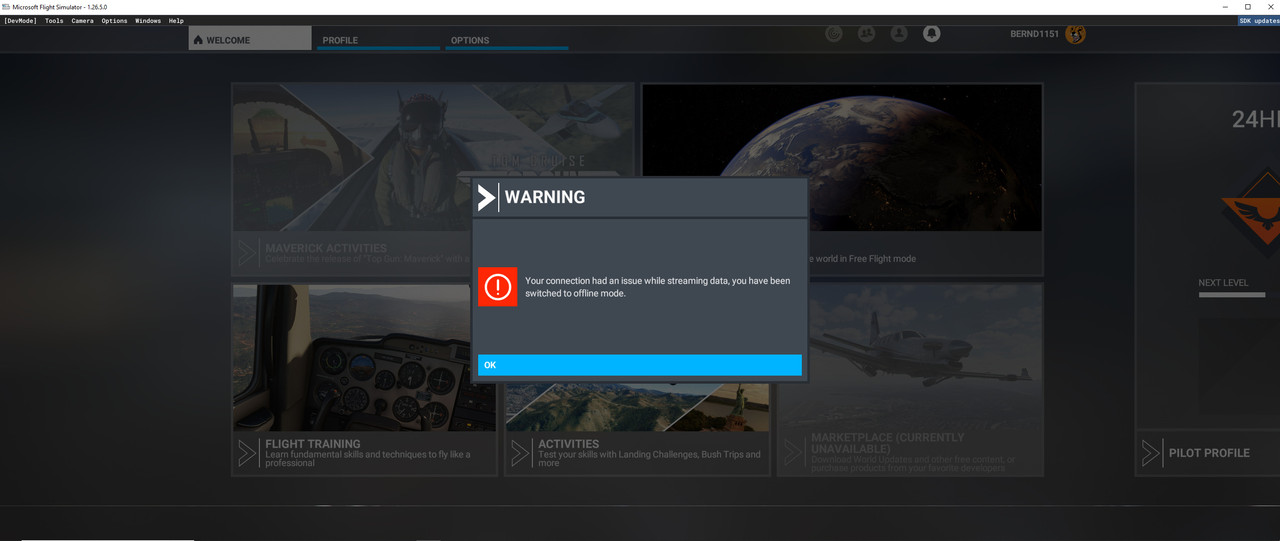Open the Marketplace (currently unavailable) tile

(910, 379)
